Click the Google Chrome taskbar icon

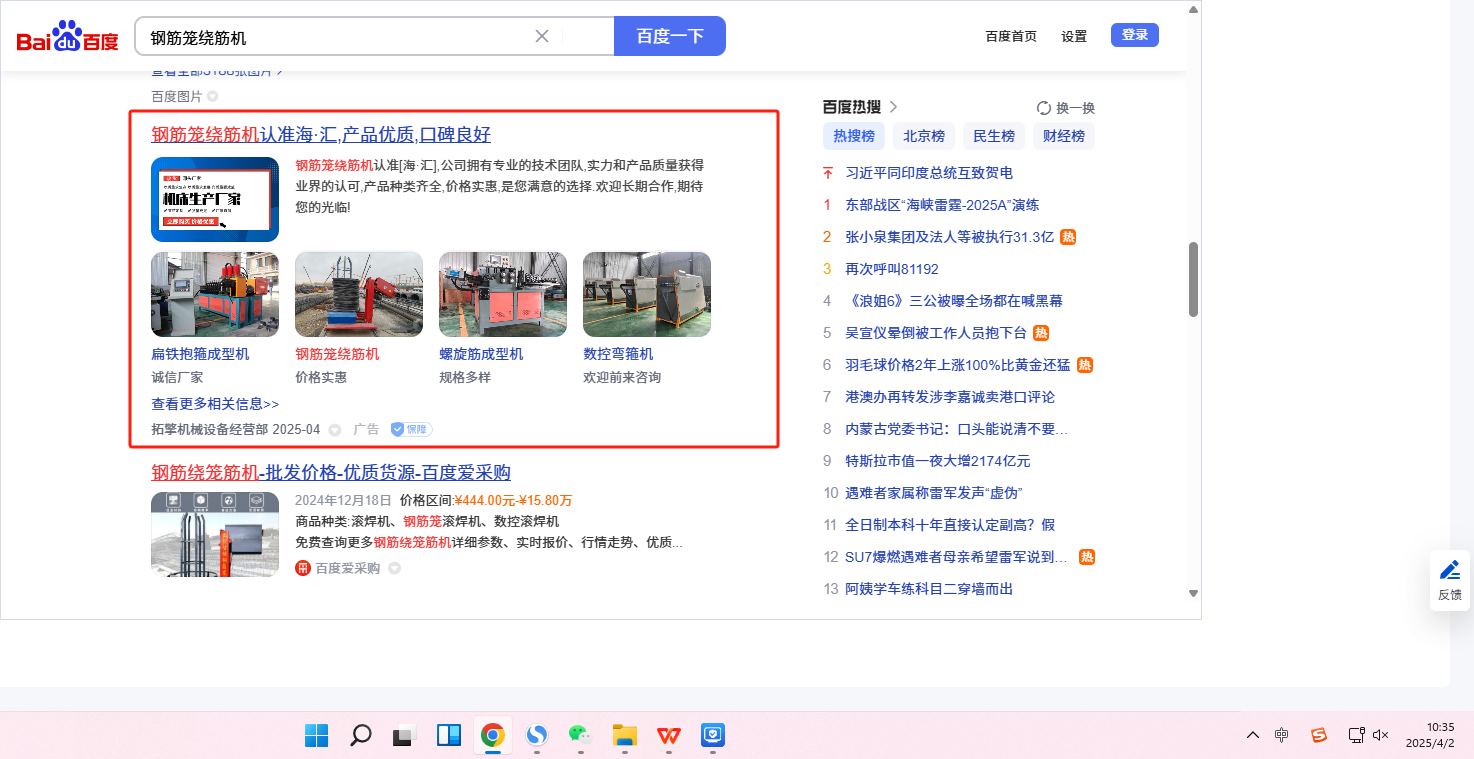point(492,735)
